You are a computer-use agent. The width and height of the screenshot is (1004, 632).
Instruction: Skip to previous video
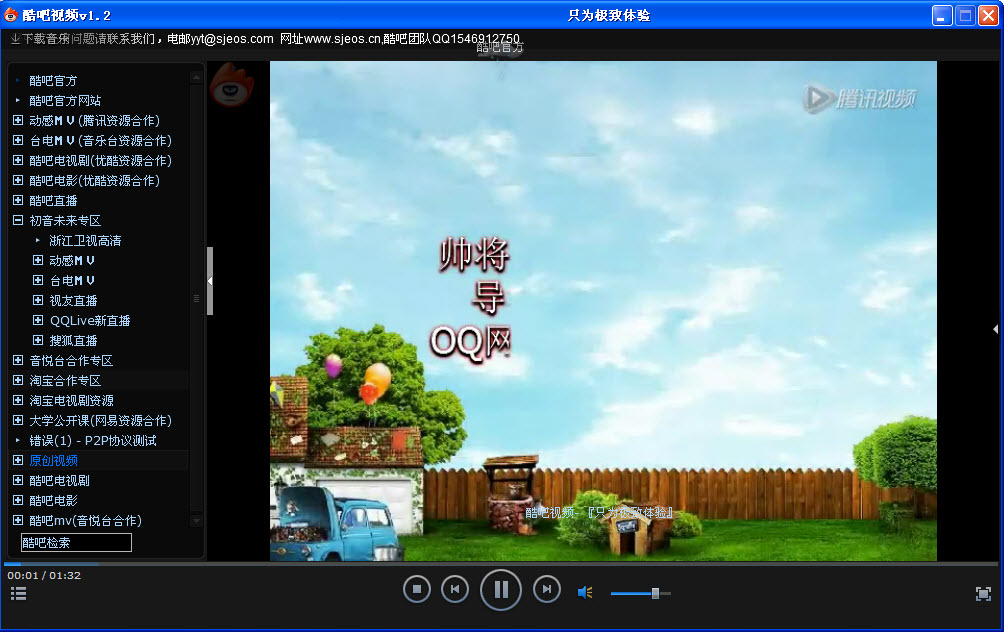click(455, 589)
